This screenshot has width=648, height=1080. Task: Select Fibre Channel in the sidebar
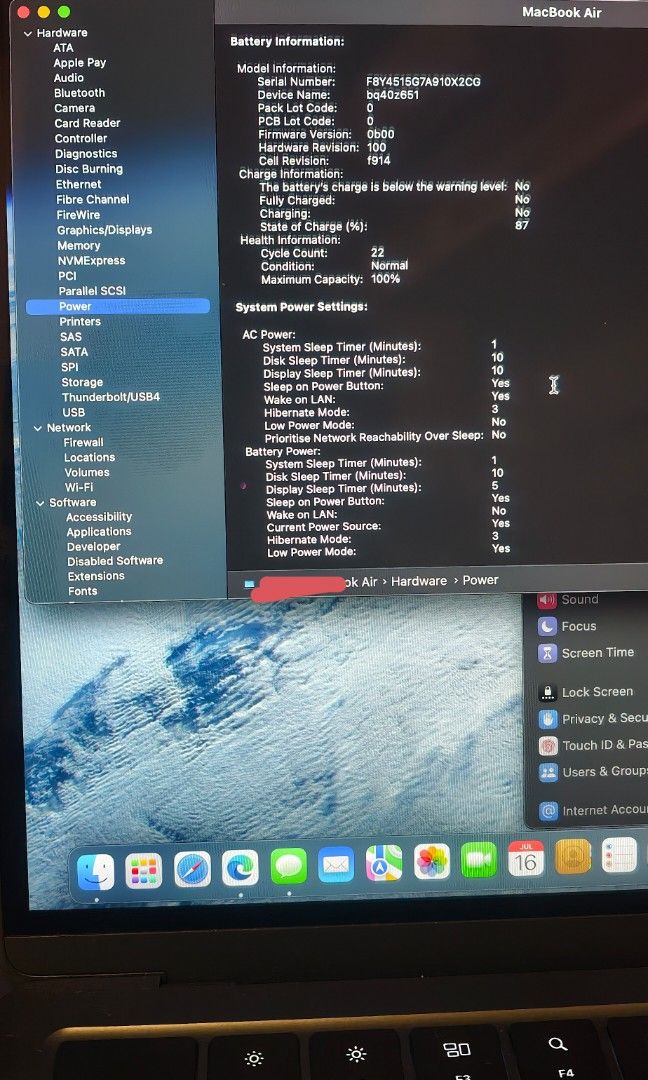pos(93,200)
